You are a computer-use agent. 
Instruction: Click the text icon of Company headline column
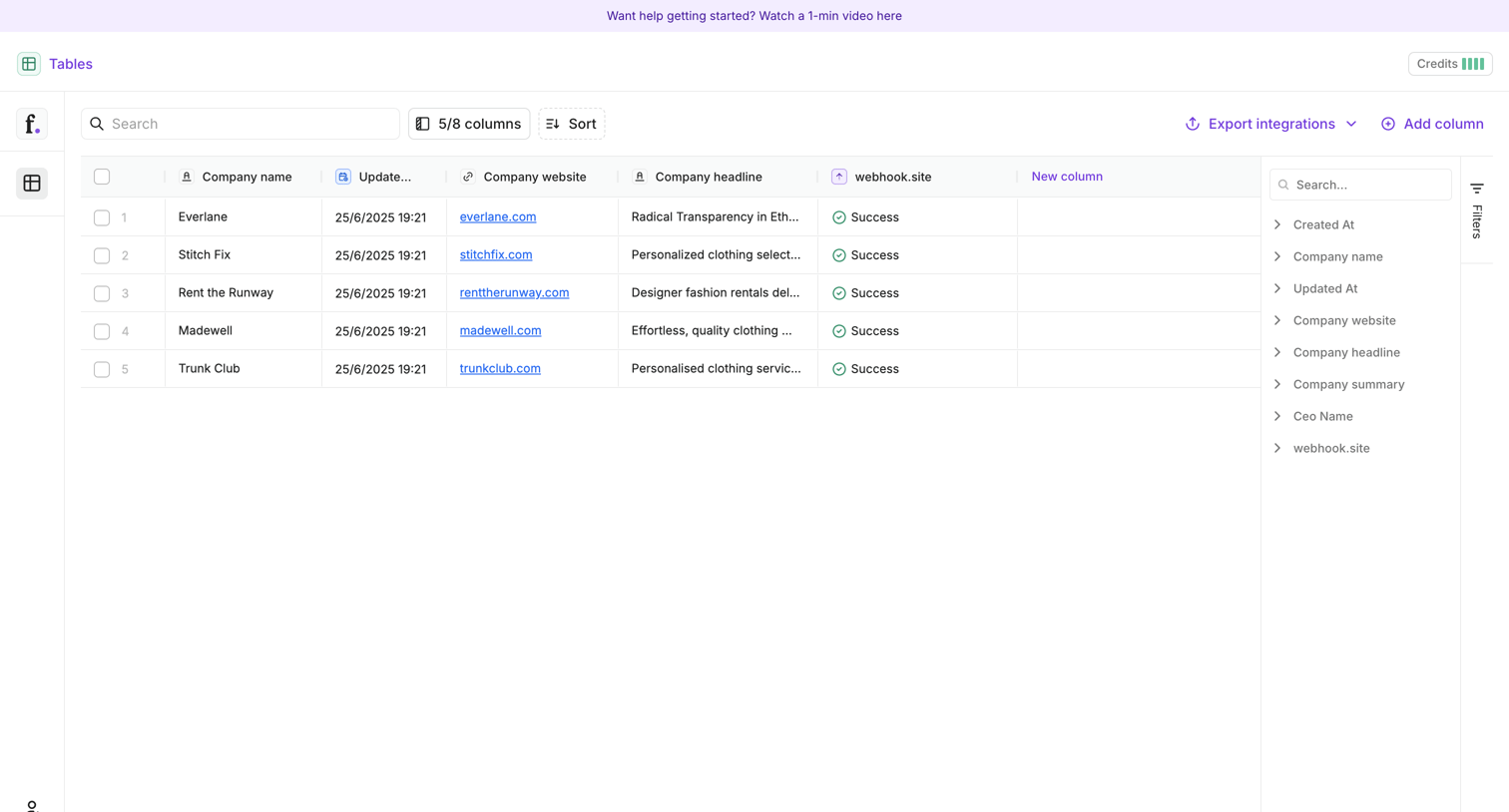point(639,177)
